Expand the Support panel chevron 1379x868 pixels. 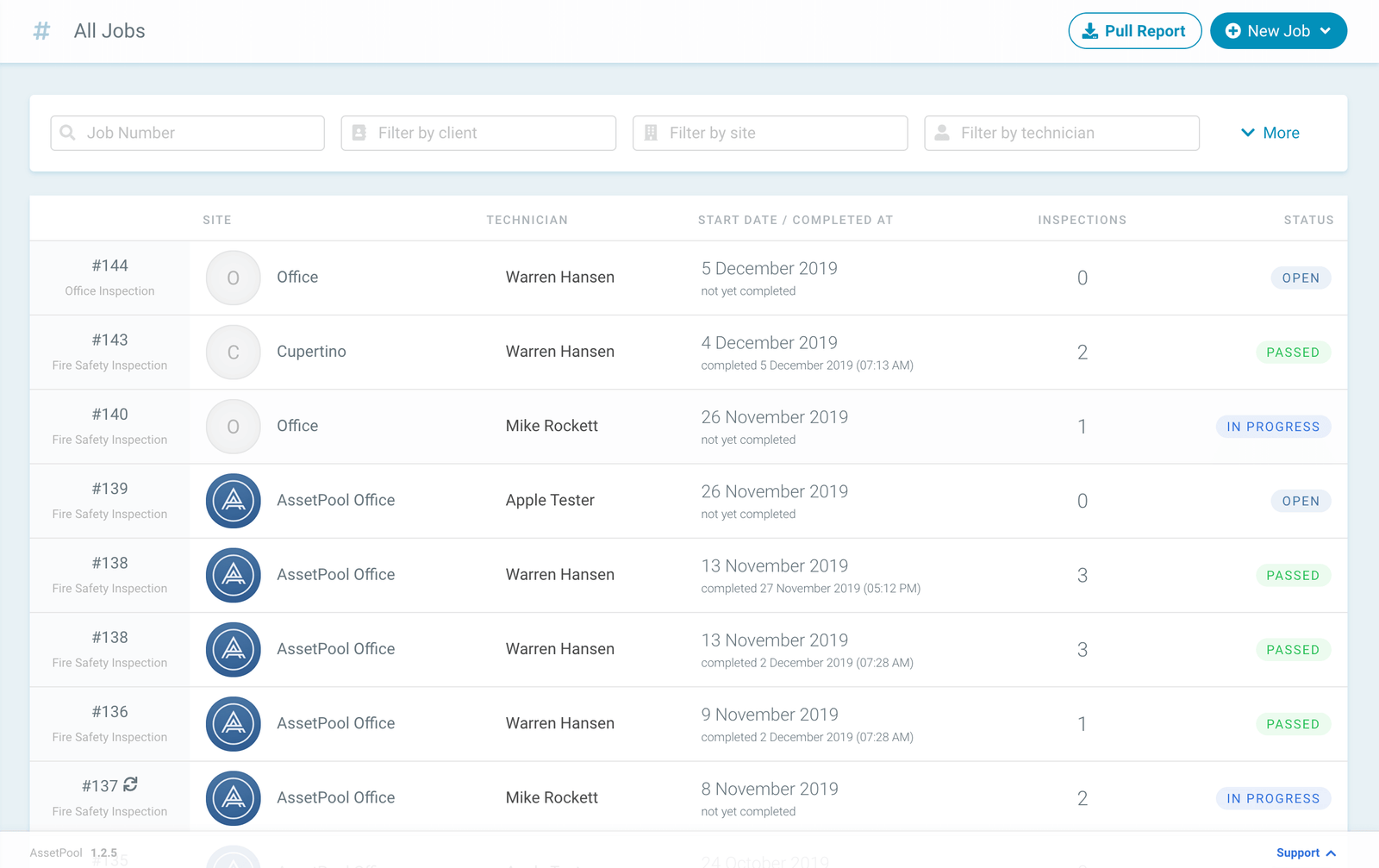coord(1332,853)
